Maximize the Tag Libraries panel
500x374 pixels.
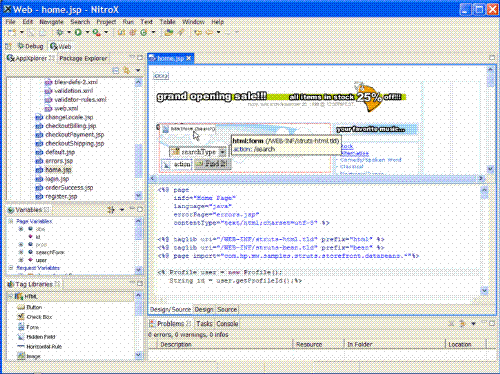(140, 284)
